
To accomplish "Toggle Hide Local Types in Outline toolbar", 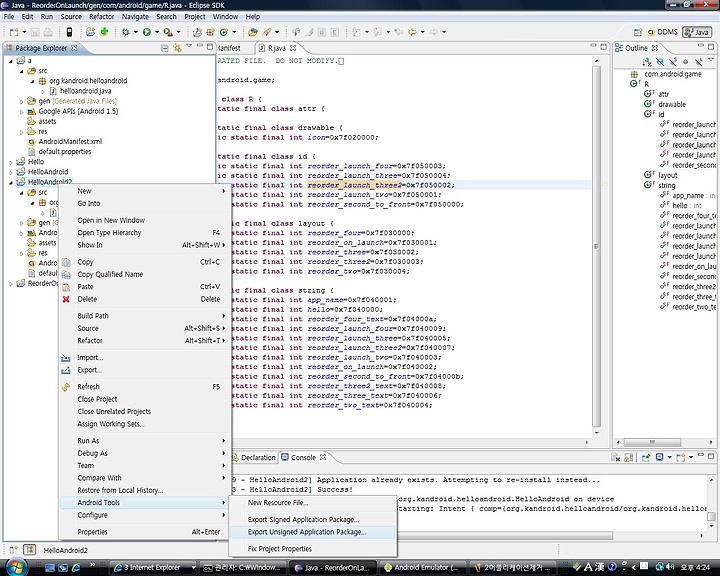I will pos(698,62).
